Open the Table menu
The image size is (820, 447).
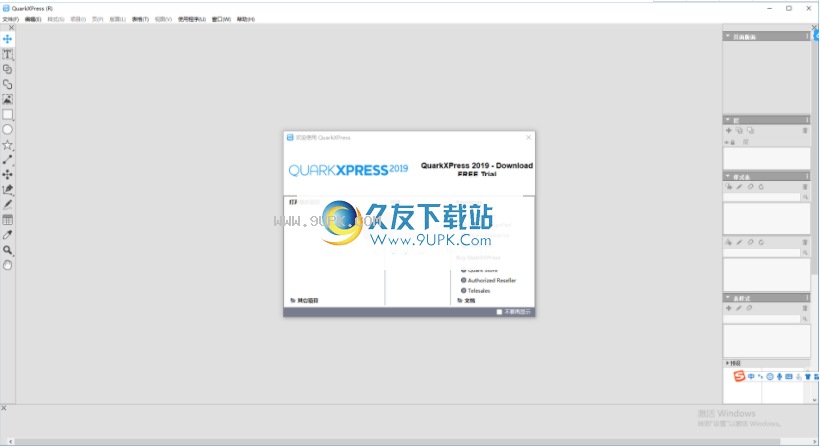(140, 19)
